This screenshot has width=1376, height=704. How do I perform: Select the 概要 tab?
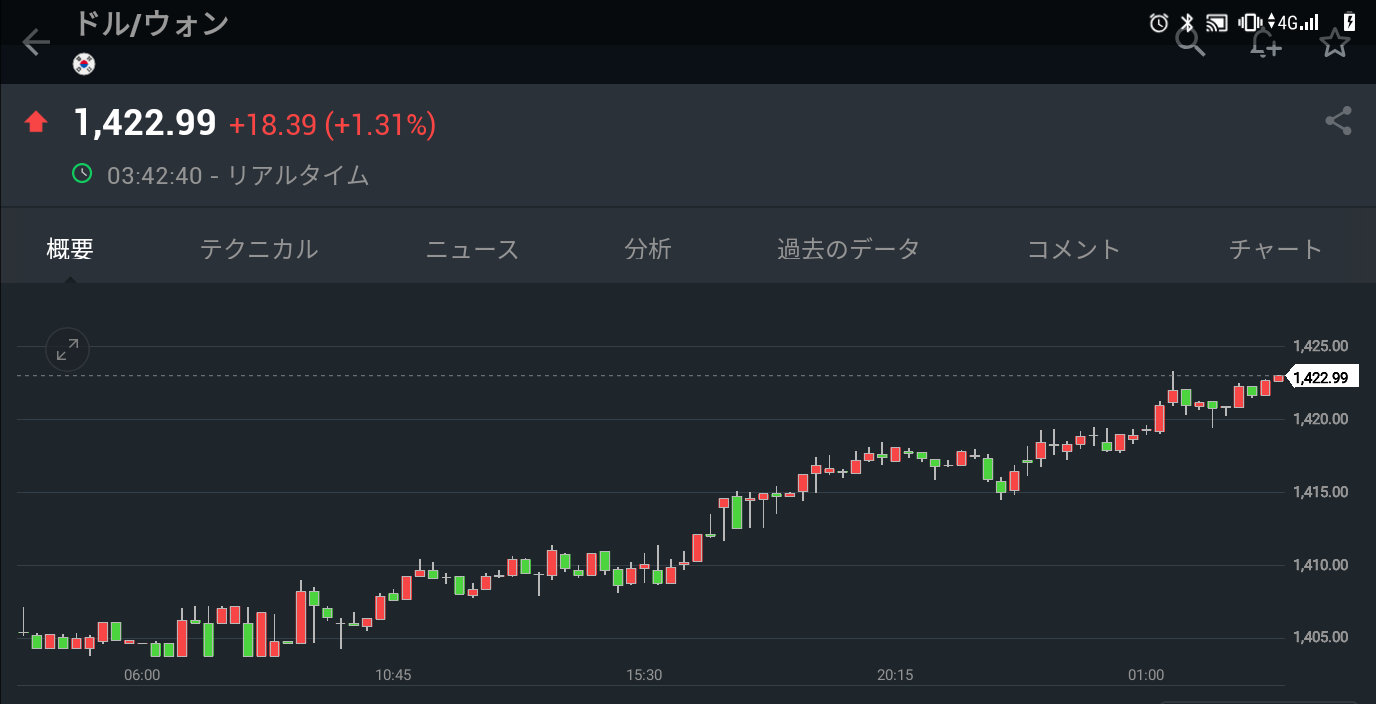(69, 249)
